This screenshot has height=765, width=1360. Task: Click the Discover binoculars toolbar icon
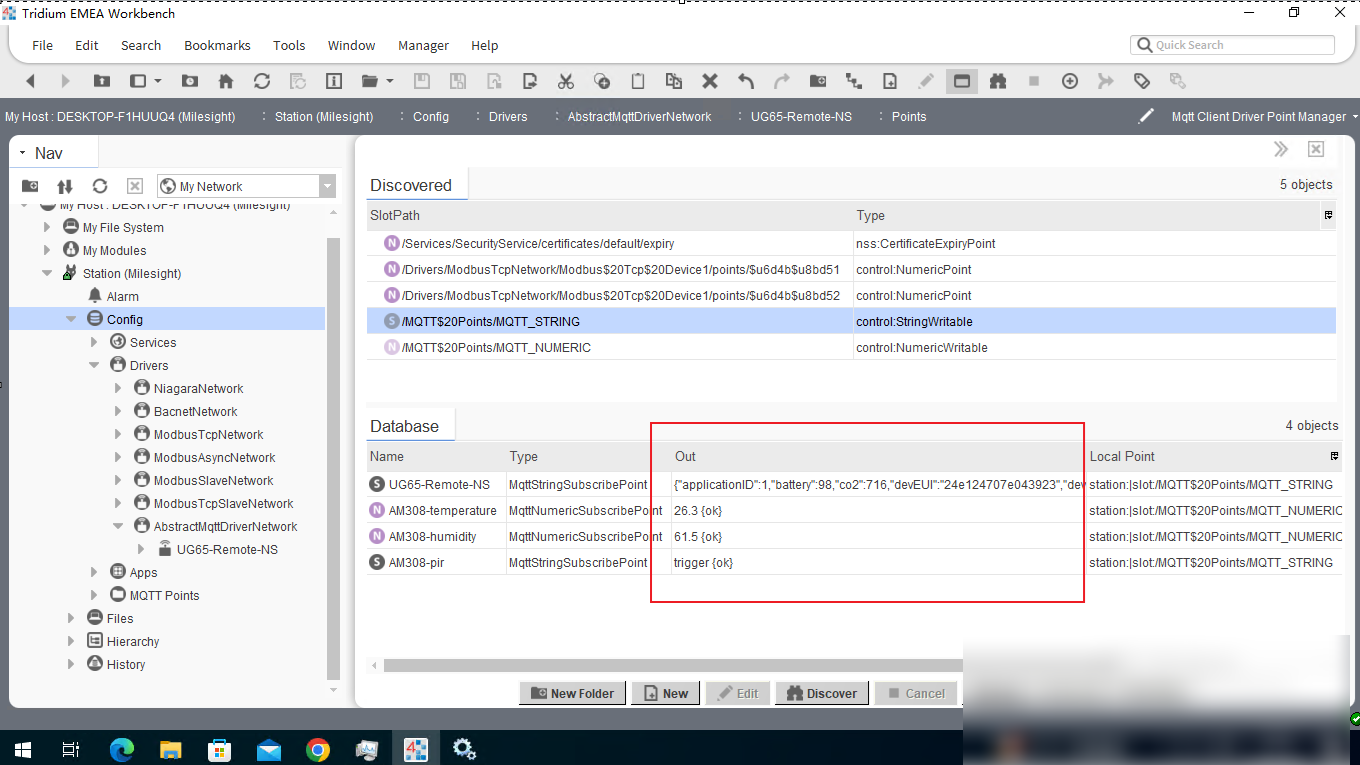click(x=997, y=81)
